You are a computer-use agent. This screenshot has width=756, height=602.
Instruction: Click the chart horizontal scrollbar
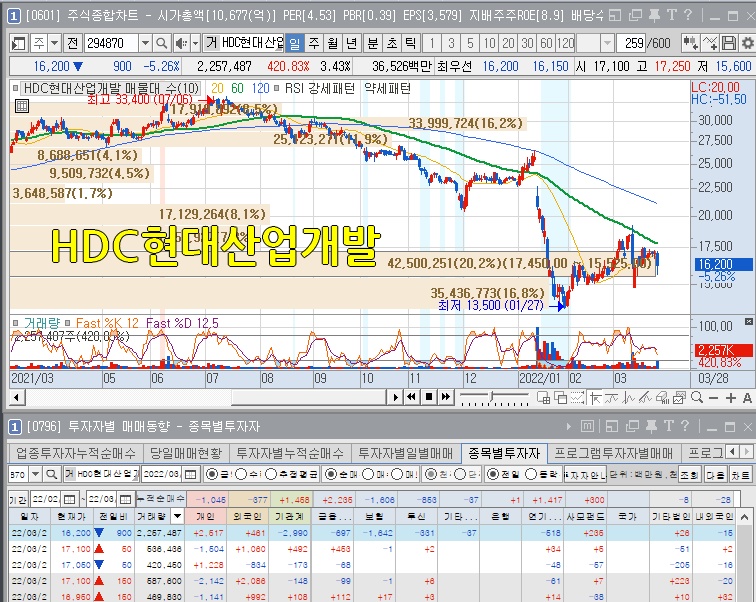[206, 398]
